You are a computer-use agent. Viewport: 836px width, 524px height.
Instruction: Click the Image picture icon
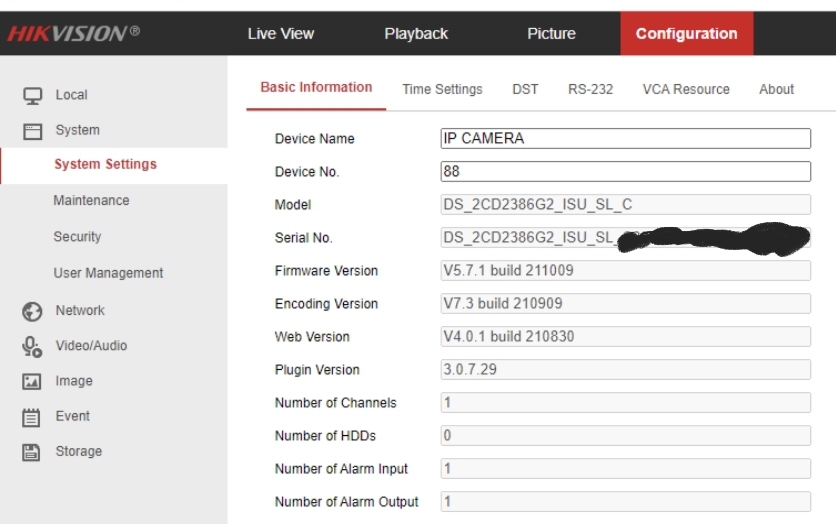coord(32,381)
